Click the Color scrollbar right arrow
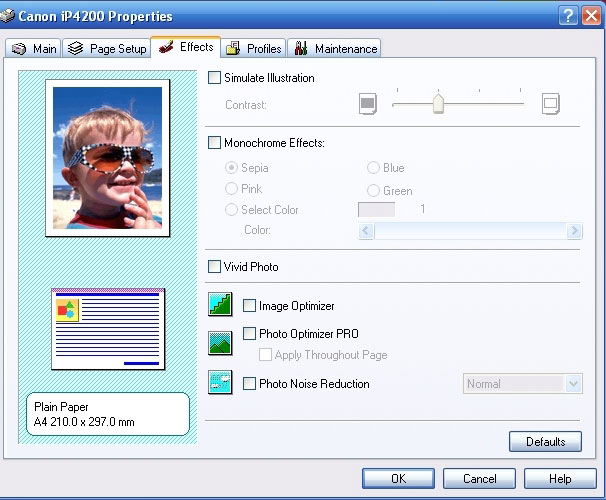 click(x=575, y=231)
